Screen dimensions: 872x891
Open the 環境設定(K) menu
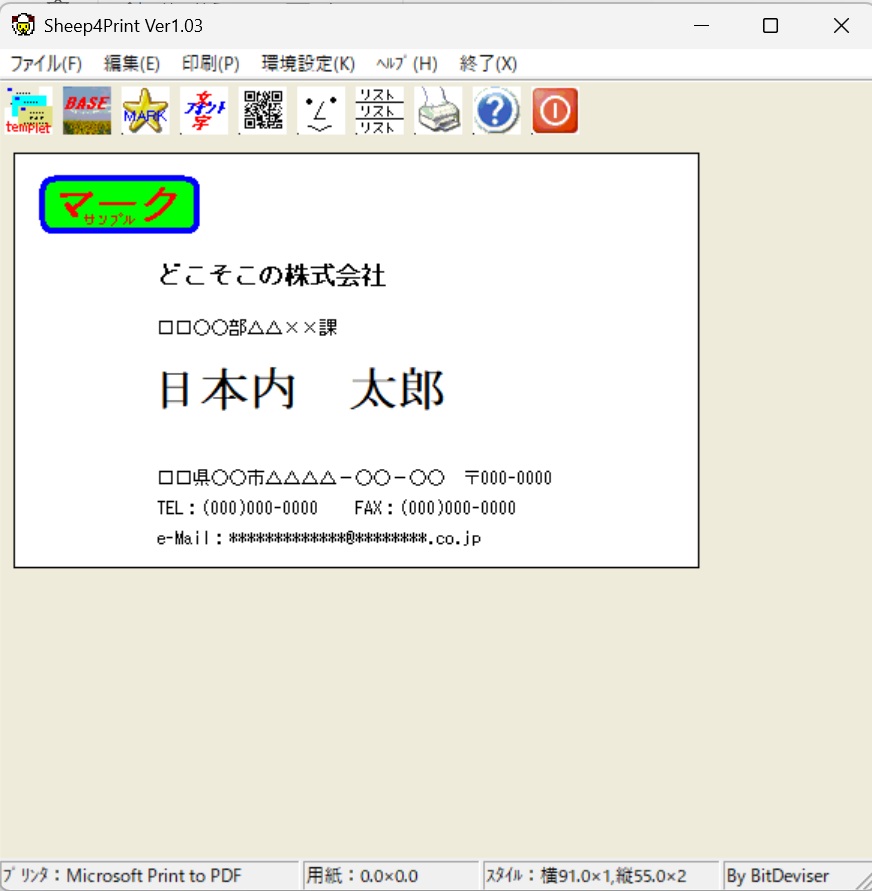(x=308, y=64)
